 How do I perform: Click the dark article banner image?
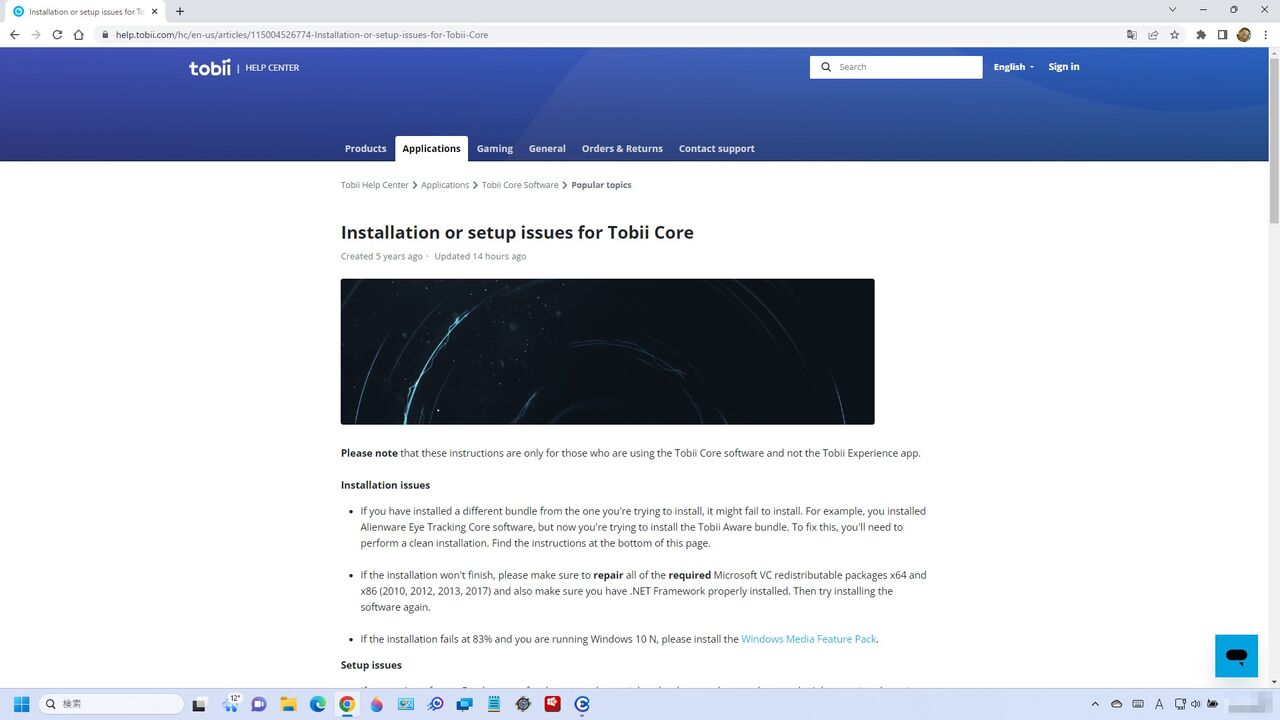pyautogui.click(x=608, y=352)
